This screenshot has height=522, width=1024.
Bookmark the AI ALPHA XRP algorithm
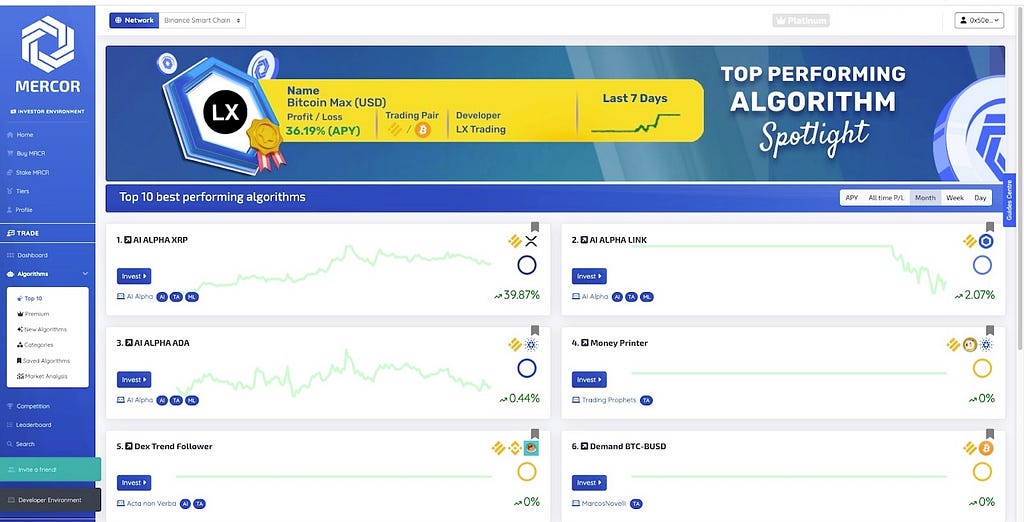point(535,227)
